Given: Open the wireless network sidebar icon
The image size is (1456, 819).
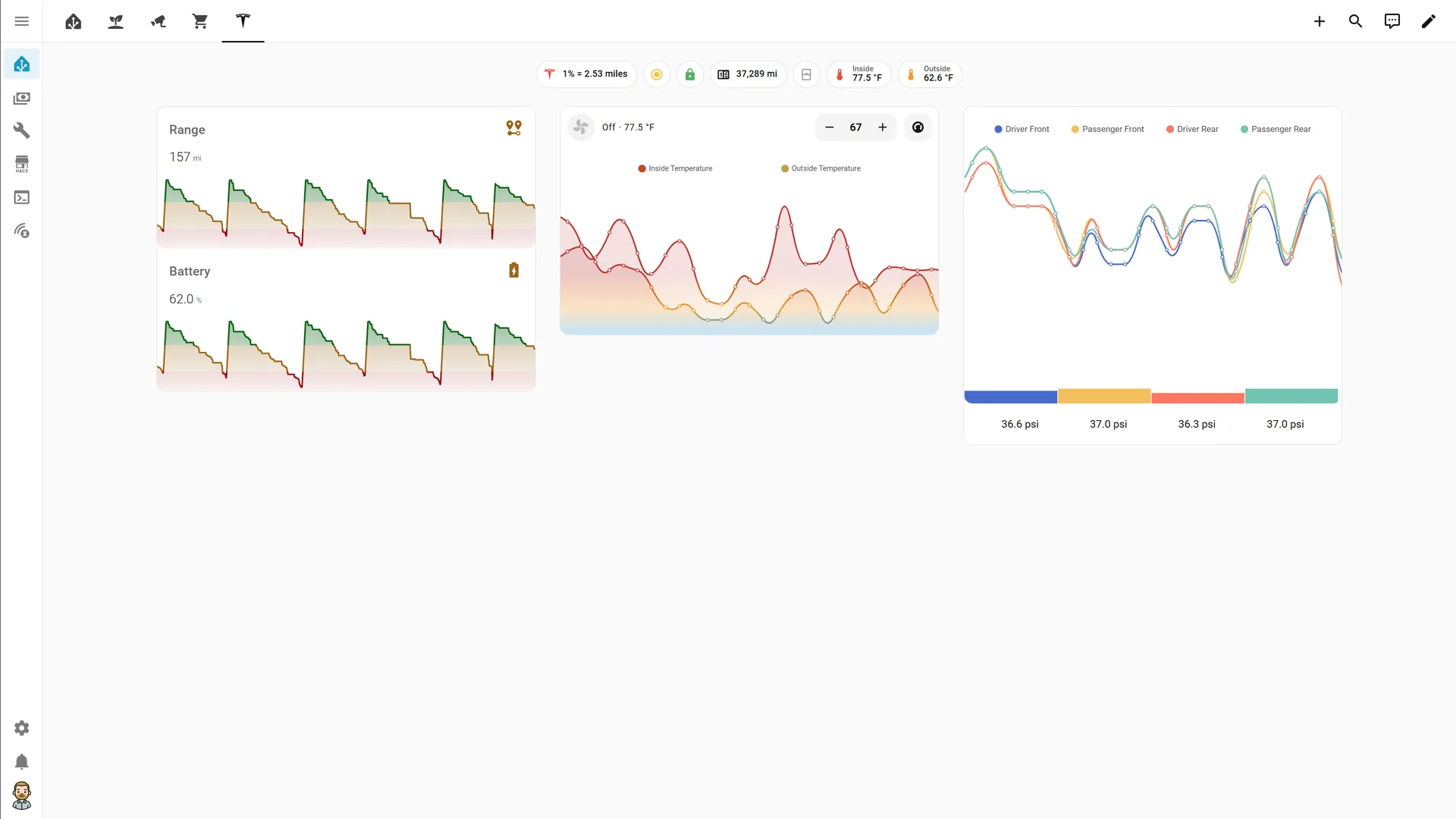Looking at the screenshot, I should pos(22,231).
